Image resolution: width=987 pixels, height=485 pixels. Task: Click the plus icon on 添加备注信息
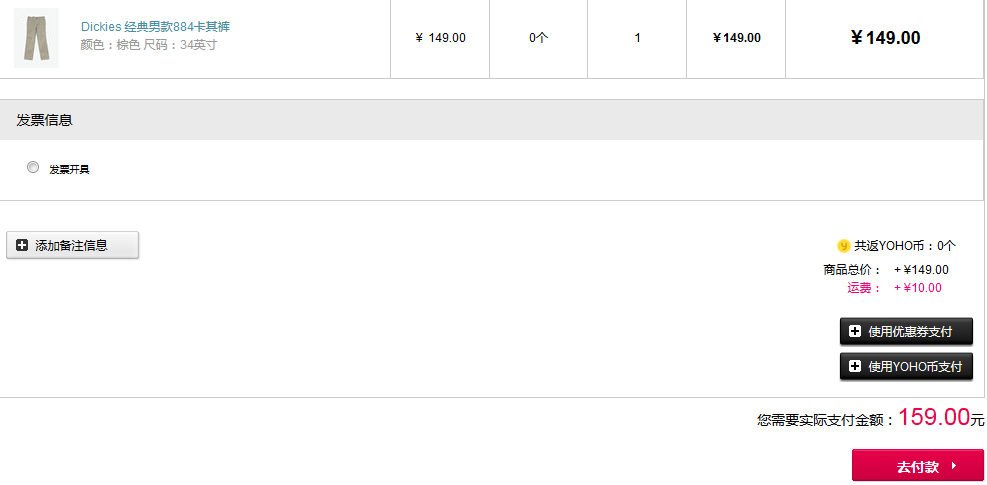pyautogui.click(x=22, y=246)
